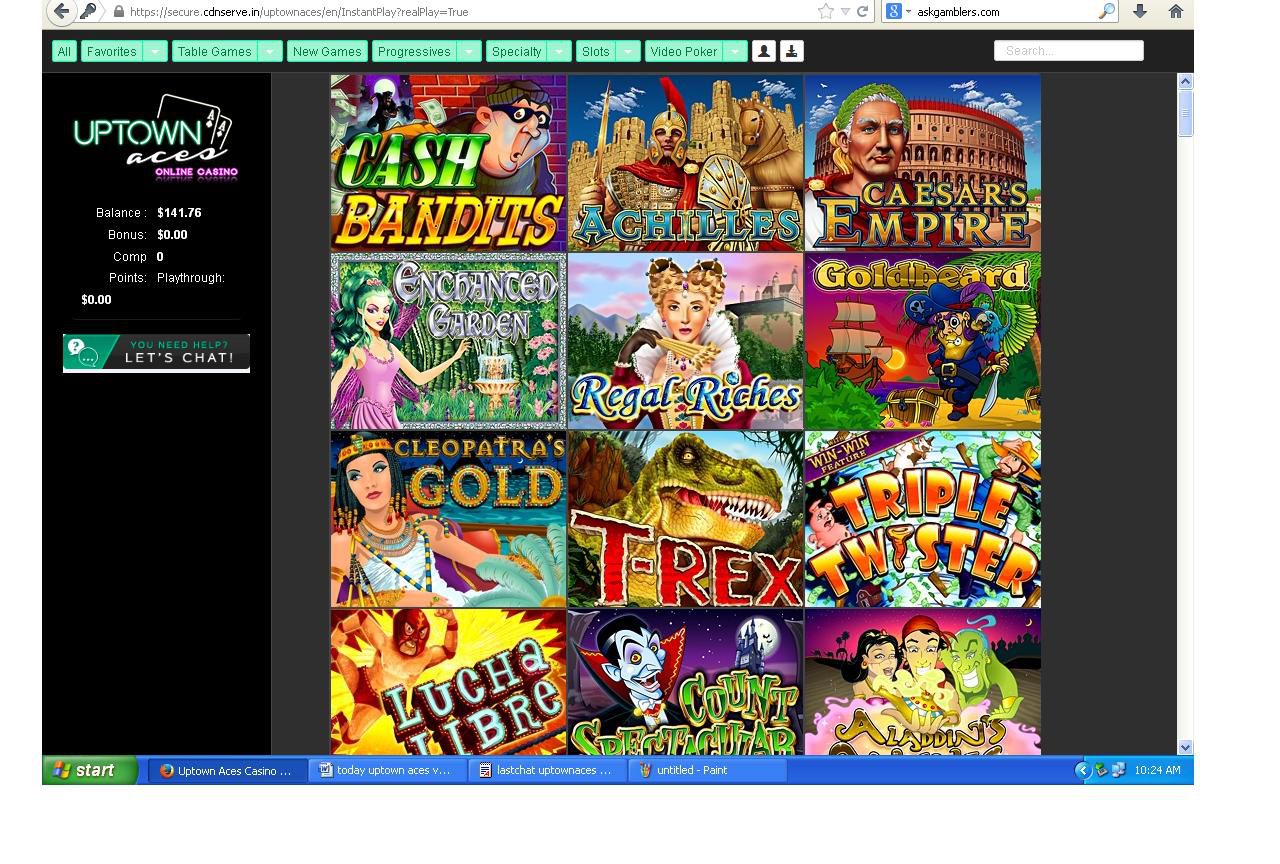The height and width of the screenshot is (864, 1280).
Task: Click the scrollbar down arrow
Action: [x=1186, y=747]
